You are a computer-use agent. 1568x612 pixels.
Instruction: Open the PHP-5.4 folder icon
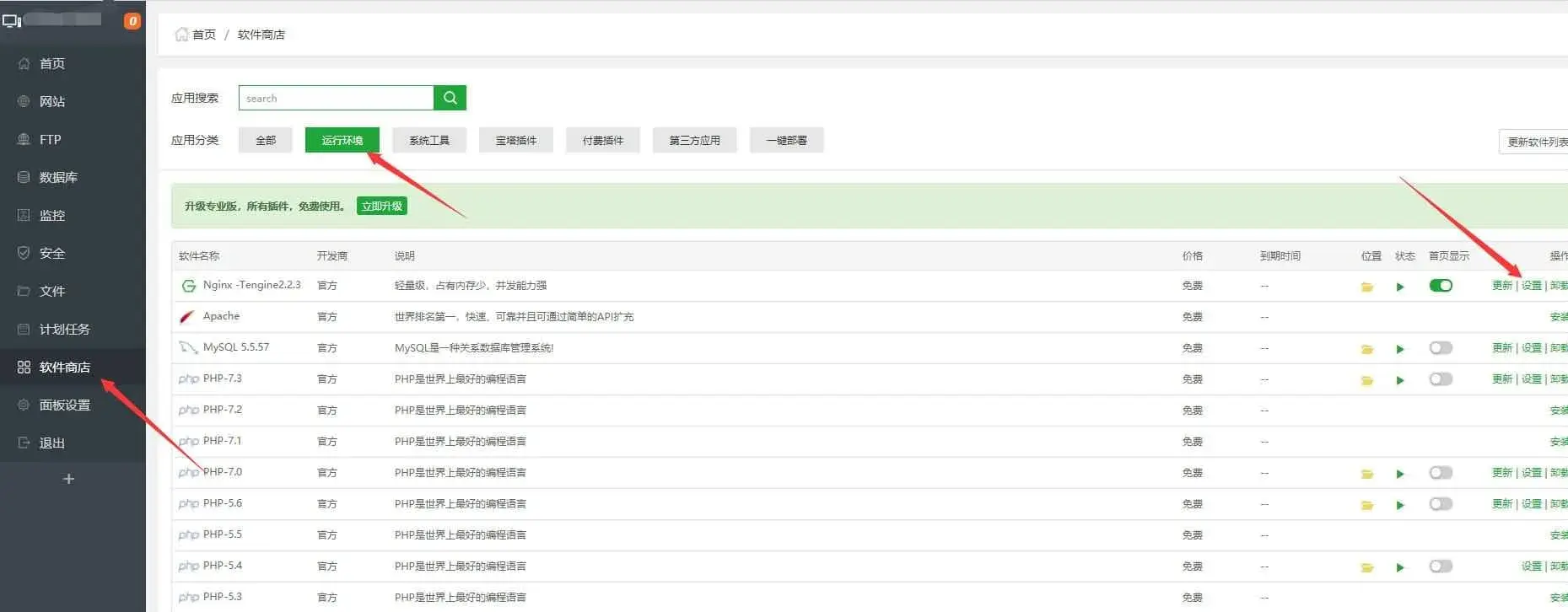(1366, 567)
